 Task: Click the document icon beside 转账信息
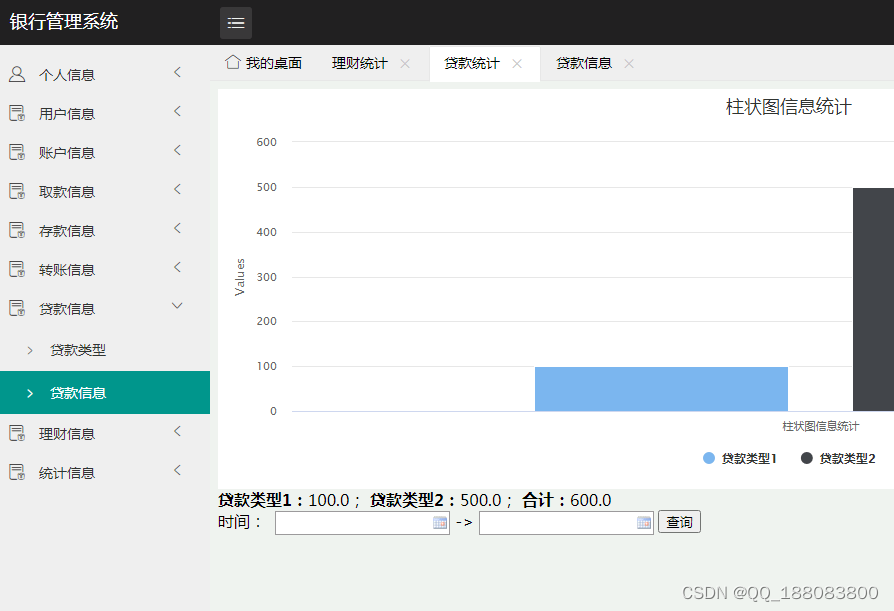(x=17, y=269)
